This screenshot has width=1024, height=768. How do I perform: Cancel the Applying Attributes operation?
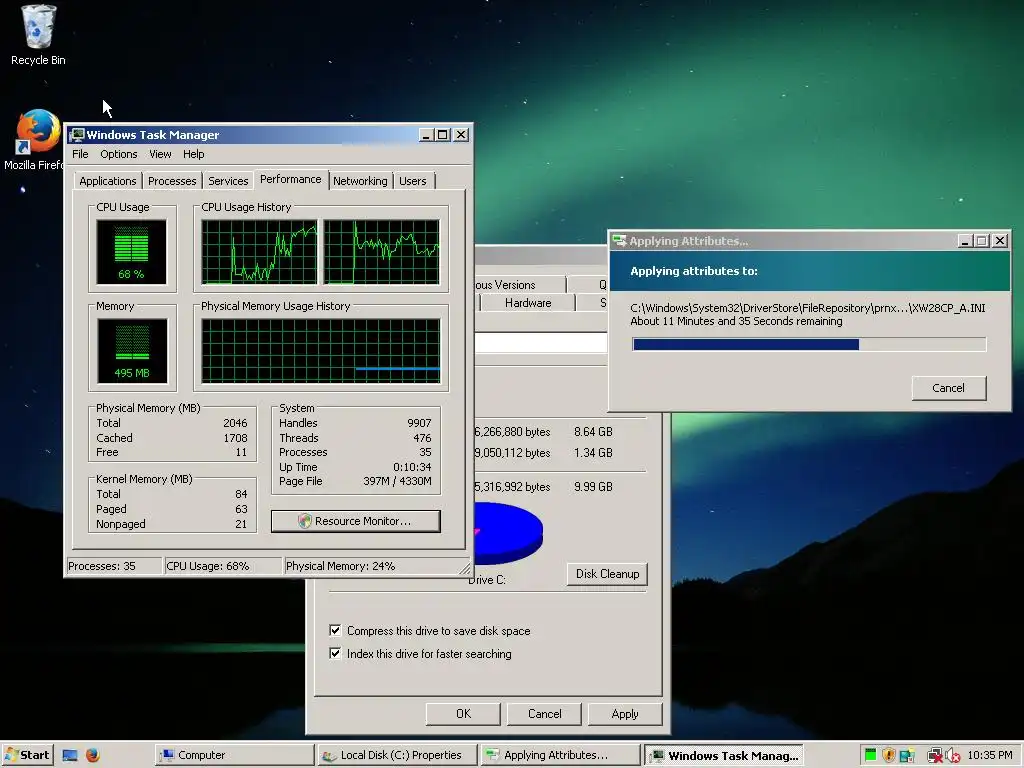(x=948, y=388)
